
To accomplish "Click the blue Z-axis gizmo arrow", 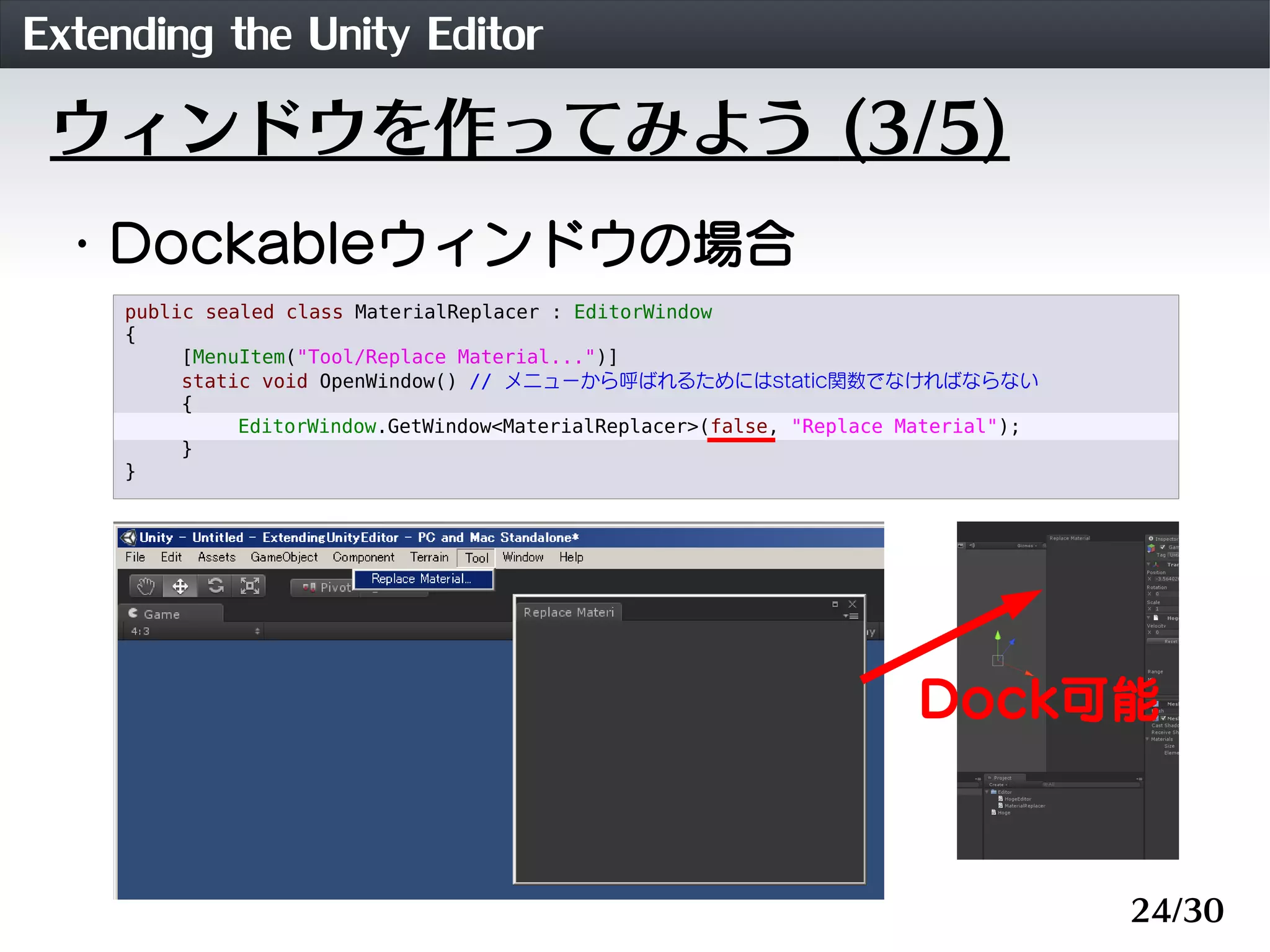I will tap(1012, 641).
